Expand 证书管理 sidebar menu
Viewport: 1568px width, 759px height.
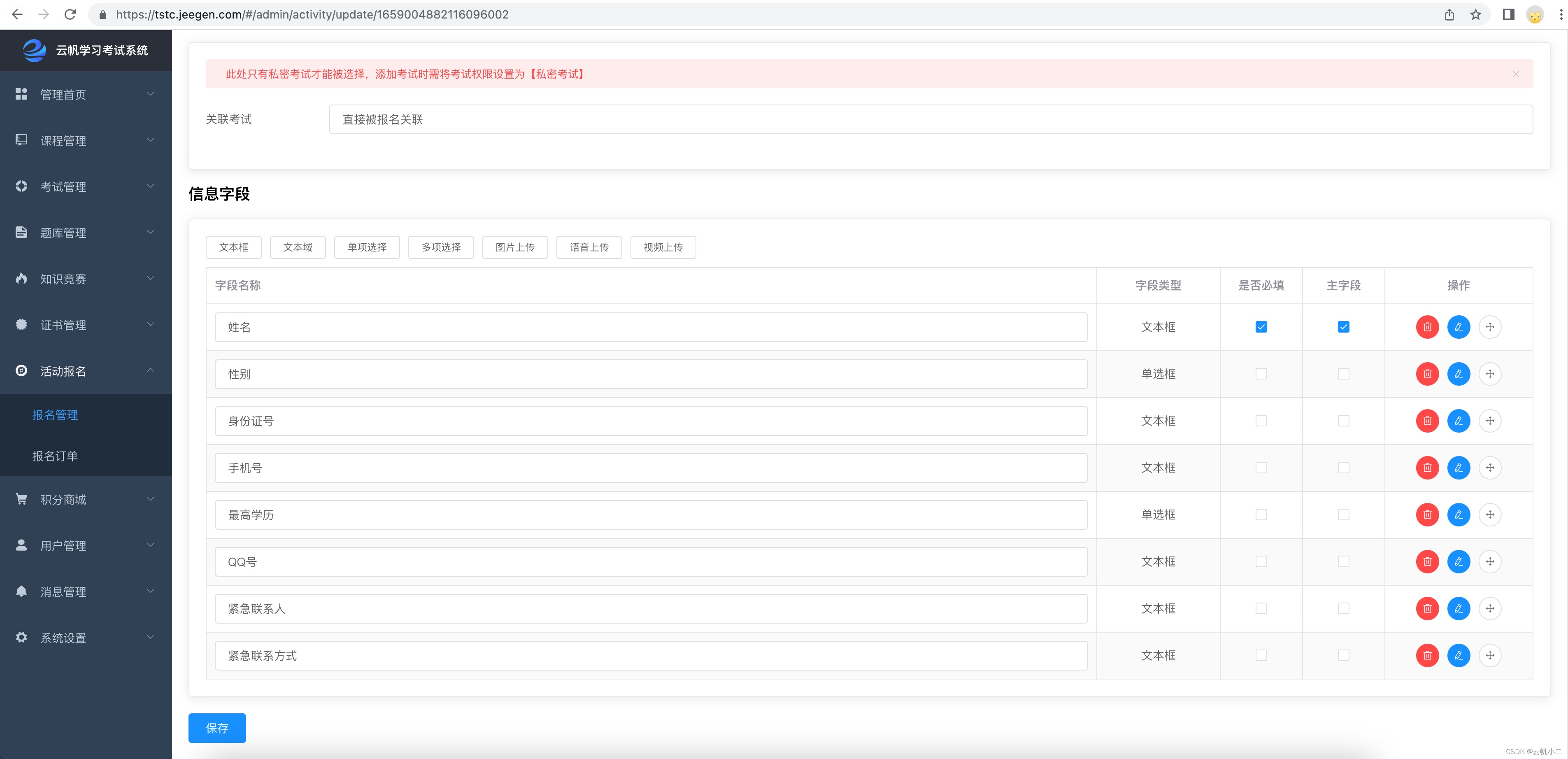[x=86, y=325]
